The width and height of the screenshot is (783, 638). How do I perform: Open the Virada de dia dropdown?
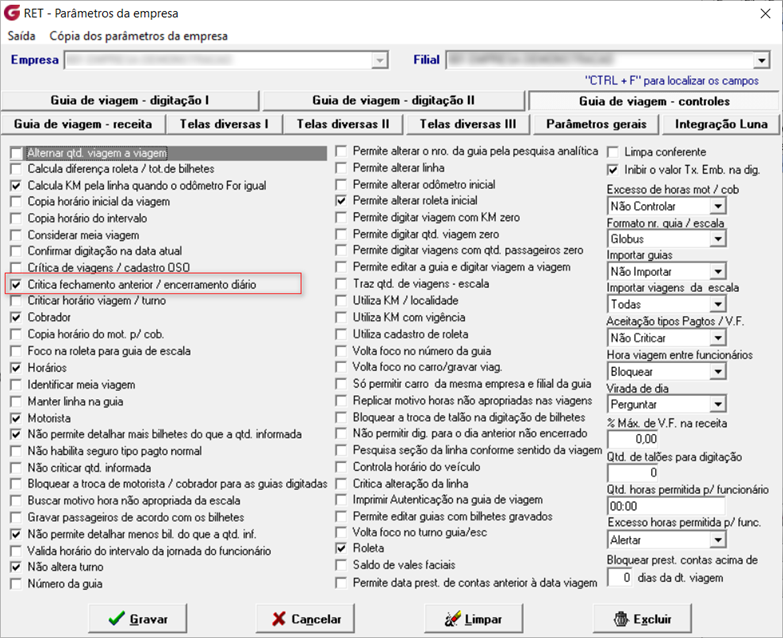pyautogui.click(x=718, y=404)
